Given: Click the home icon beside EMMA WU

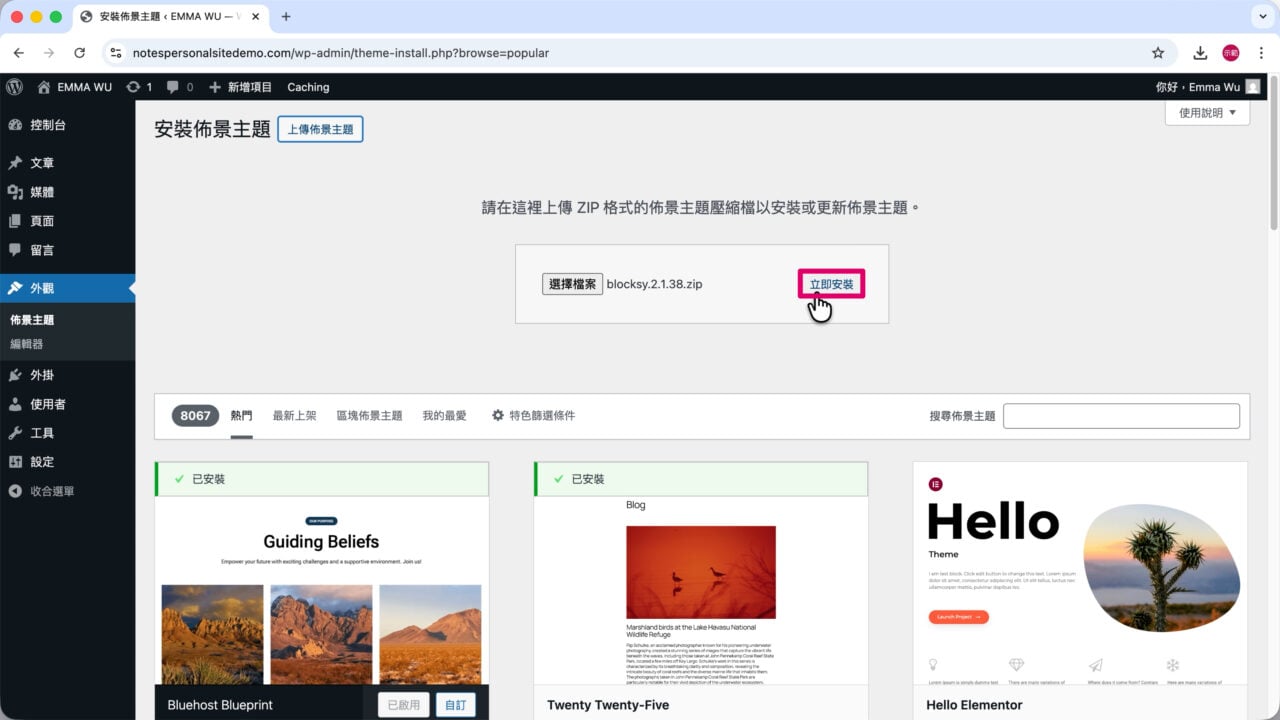Looking at the screenshot, I should 43,87.
